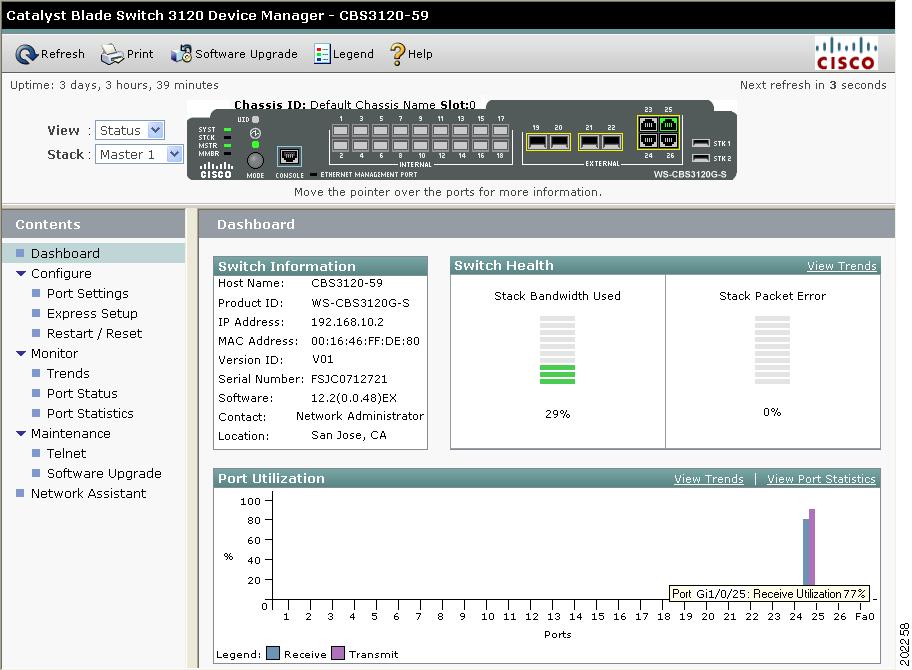Click the Print printer icon
Image resolution: width=912 pixels, height=670 pixels.
[x=112, y=54]
